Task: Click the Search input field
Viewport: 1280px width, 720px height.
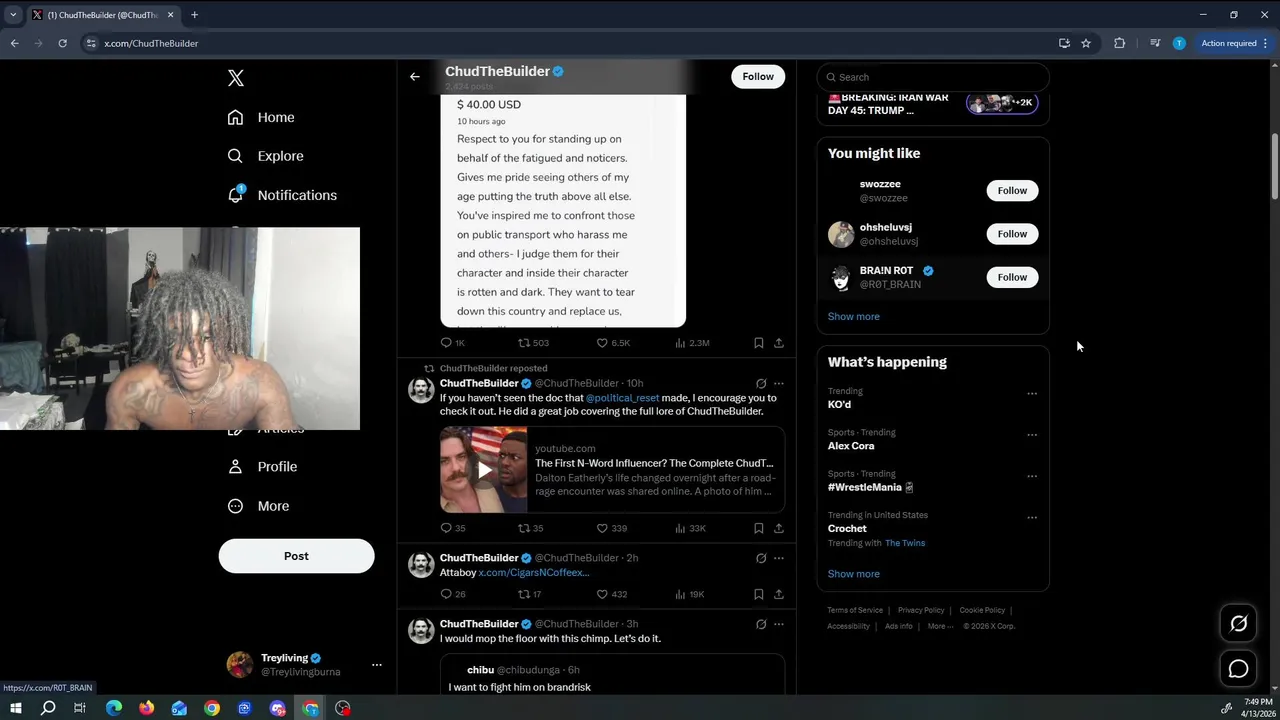Action: 933,77
